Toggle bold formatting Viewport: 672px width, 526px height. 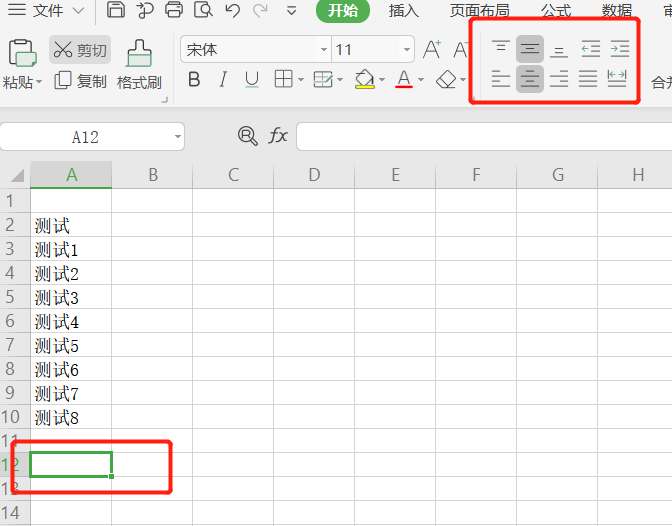tap(194, 79)
